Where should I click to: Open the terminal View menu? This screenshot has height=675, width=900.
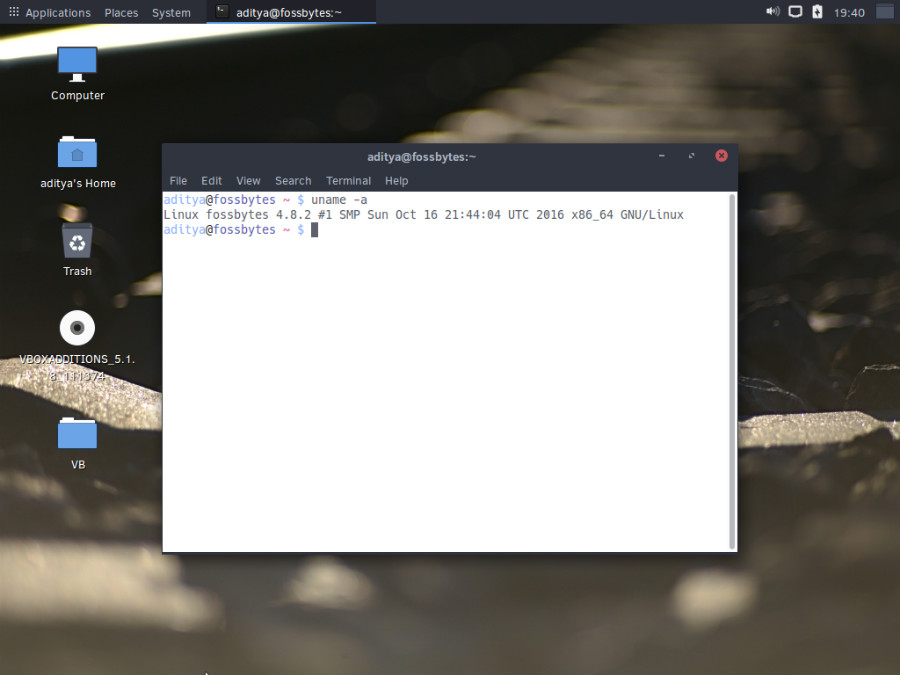(248, 181)
